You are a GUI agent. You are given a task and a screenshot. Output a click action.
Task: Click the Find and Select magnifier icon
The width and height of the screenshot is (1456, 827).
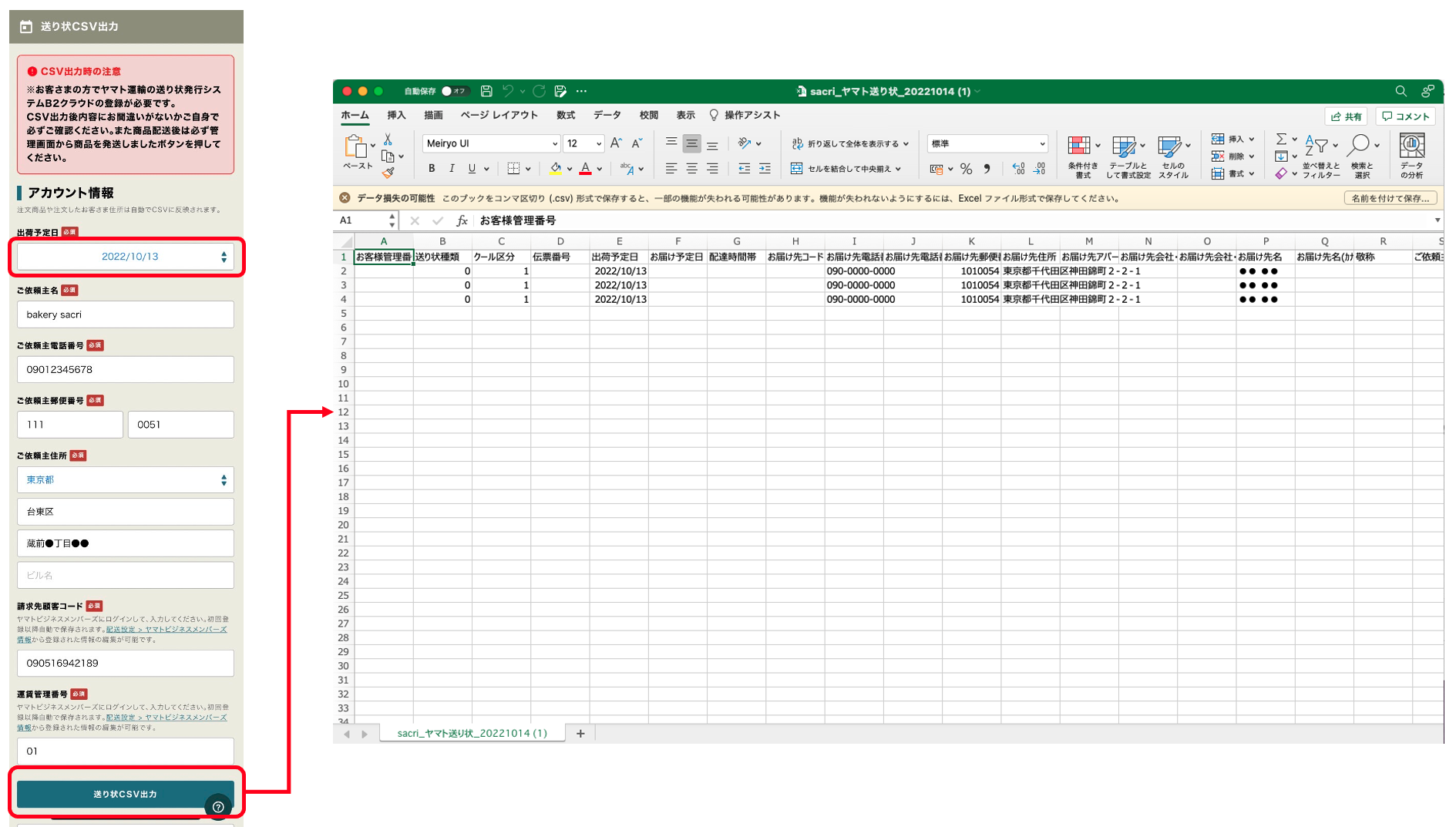[1359, 145]
